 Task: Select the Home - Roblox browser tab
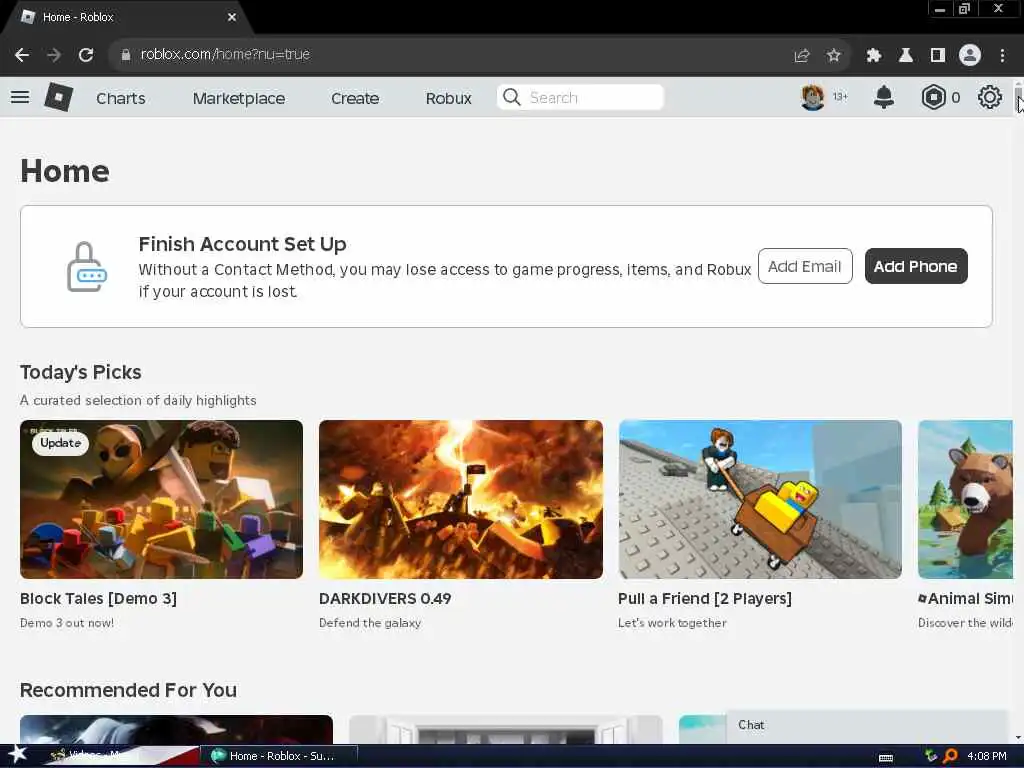pyautogui.click(x=124, y=18)
